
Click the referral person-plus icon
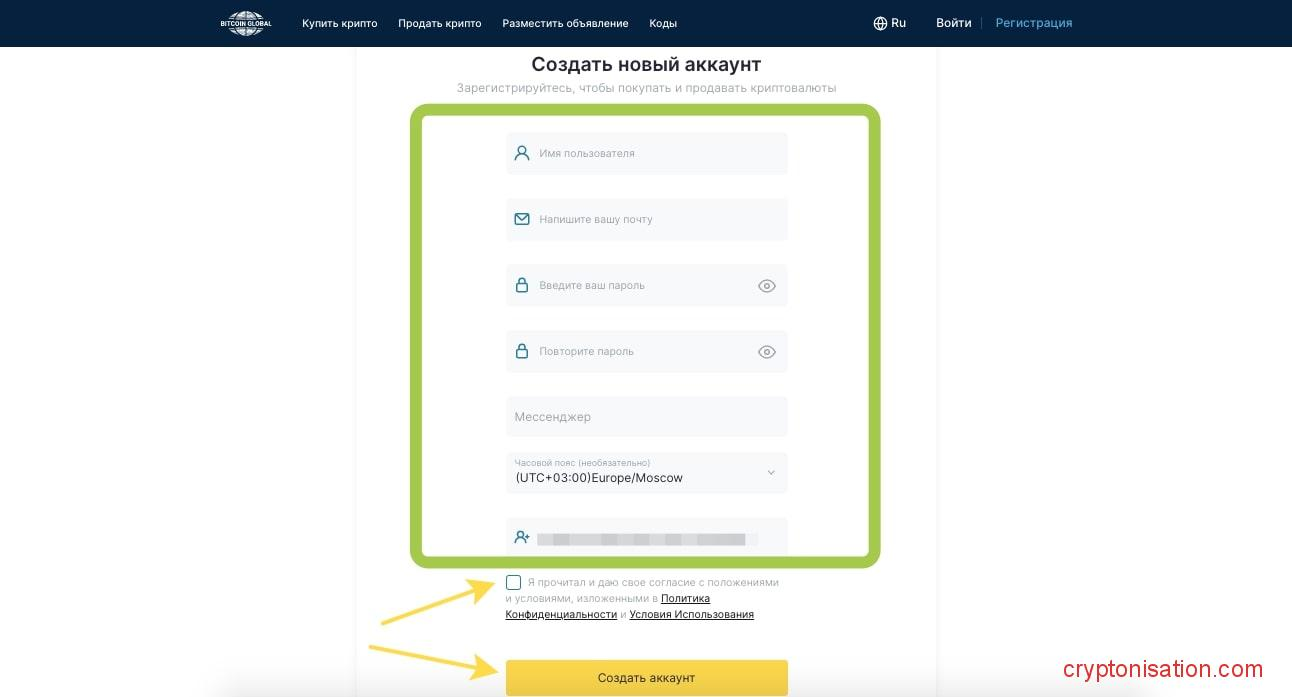click(521, 537)
